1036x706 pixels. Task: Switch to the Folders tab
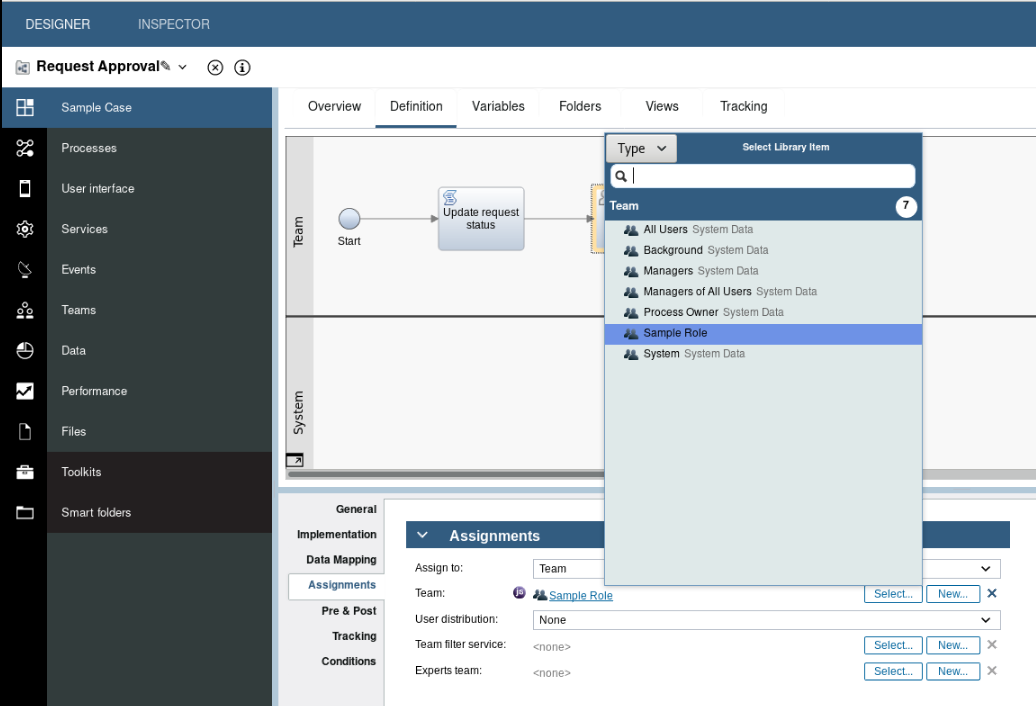pyautogui.click(x=580, y=106)
